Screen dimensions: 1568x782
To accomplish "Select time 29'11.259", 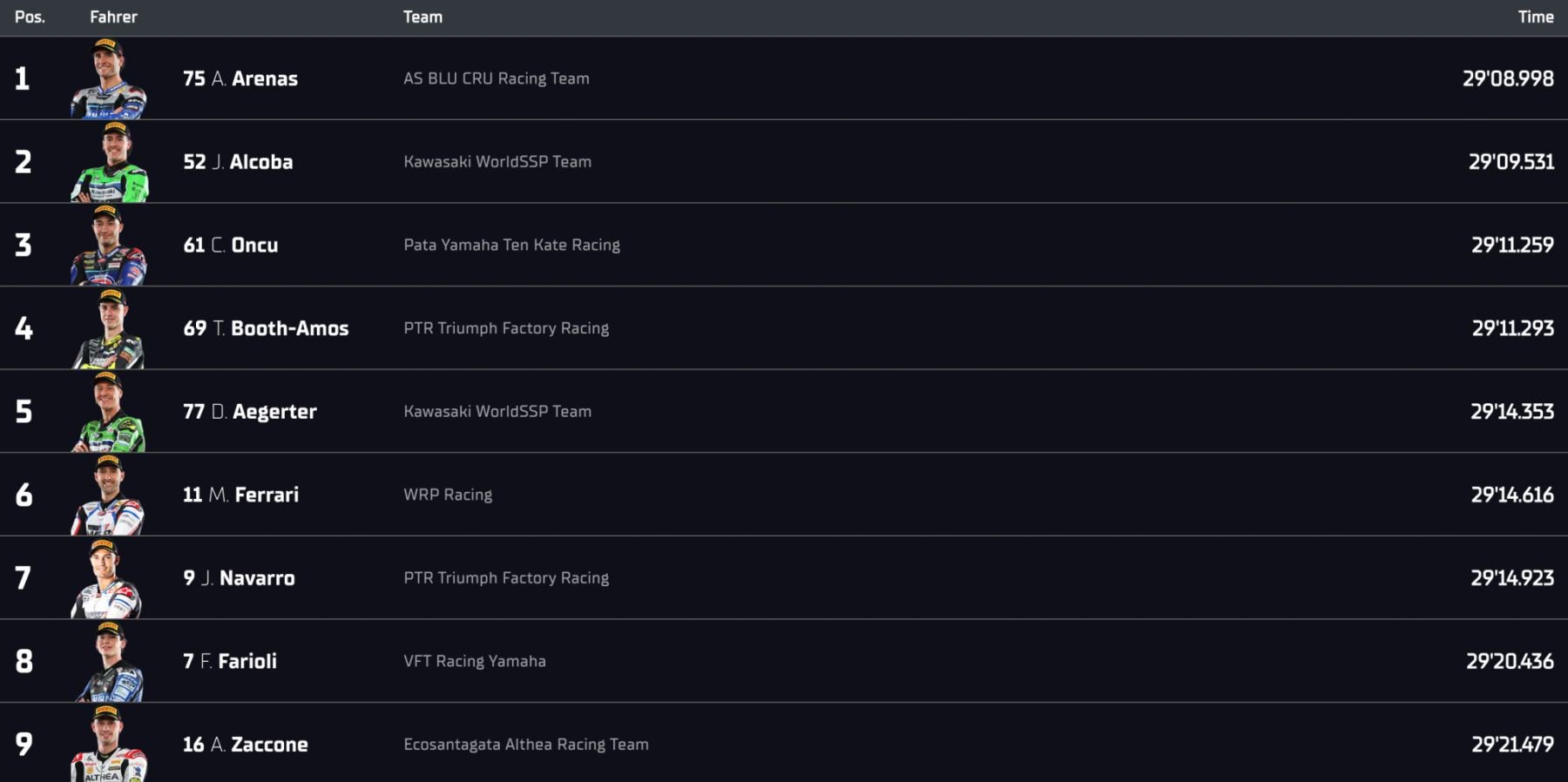I will [1512, 246].
